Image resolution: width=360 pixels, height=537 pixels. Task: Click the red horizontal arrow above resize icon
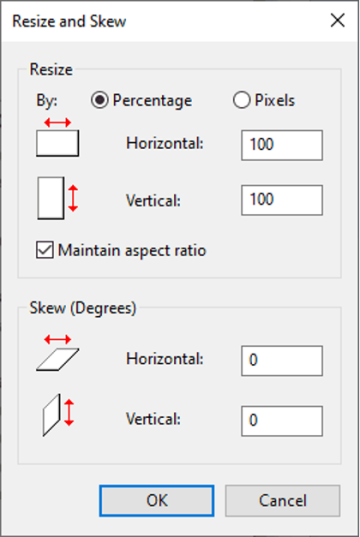pyautogui.click(x=58, y=122)
